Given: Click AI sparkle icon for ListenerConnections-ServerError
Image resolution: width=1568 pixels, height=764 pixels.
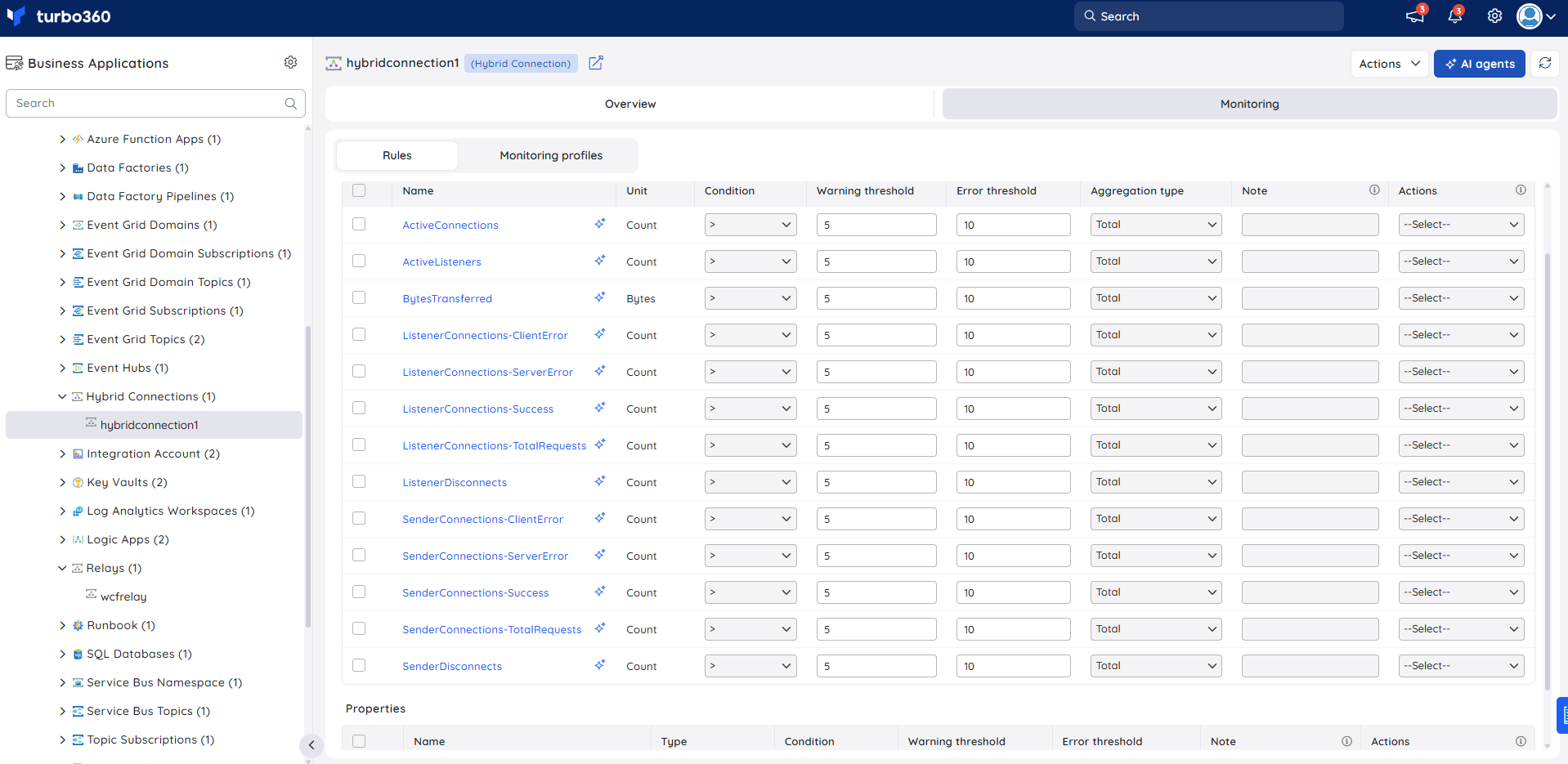Looking at the screenshot, I should 600,371.
